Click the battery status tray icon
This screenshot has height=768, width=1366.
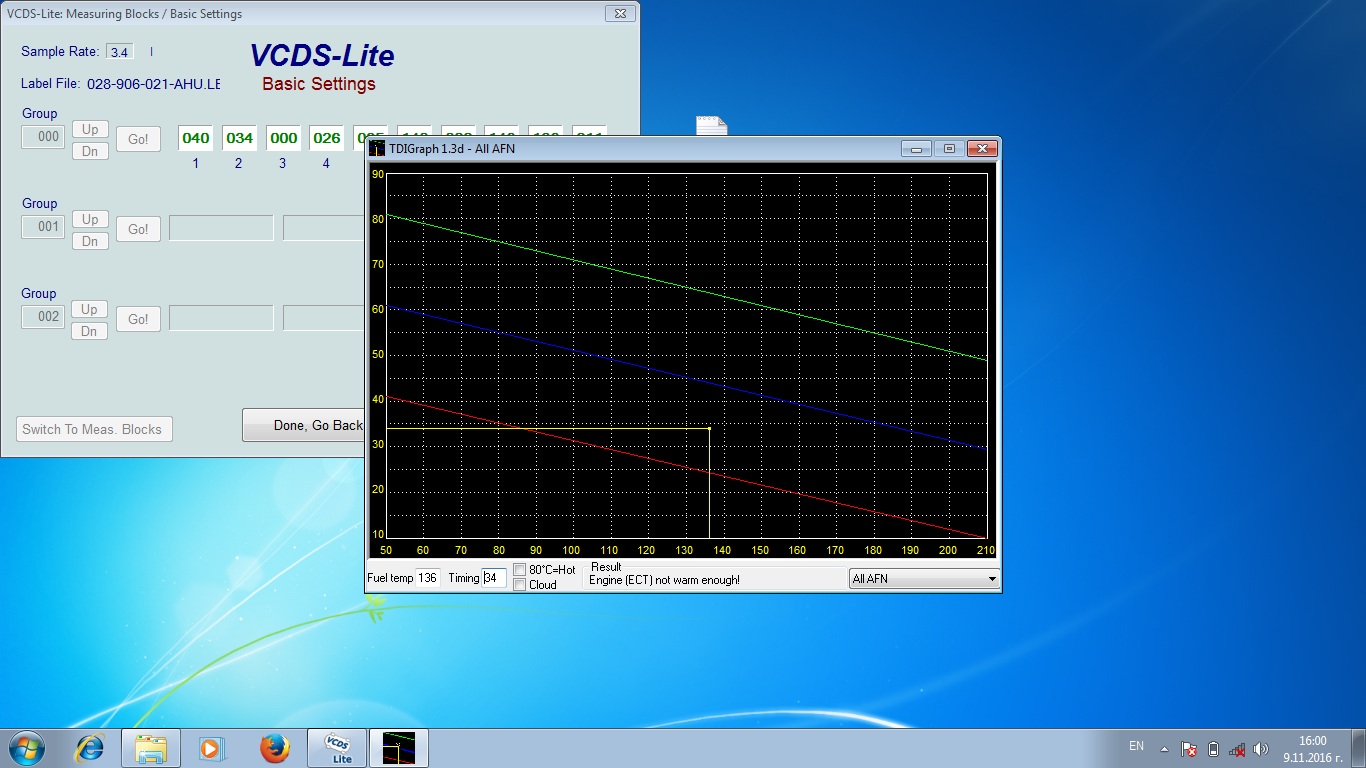click(x=1213, y=749)
